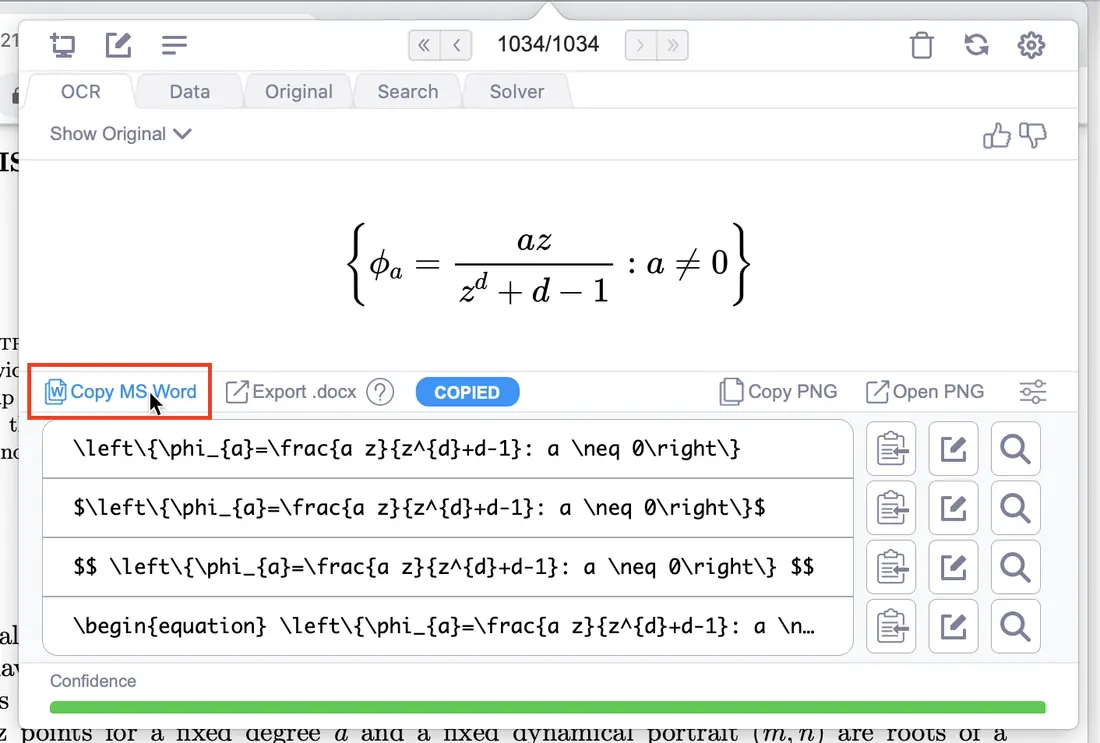Search the double-dollar LaTeX row
This screenshot has width=1100, height=743.
(1015, 567)
